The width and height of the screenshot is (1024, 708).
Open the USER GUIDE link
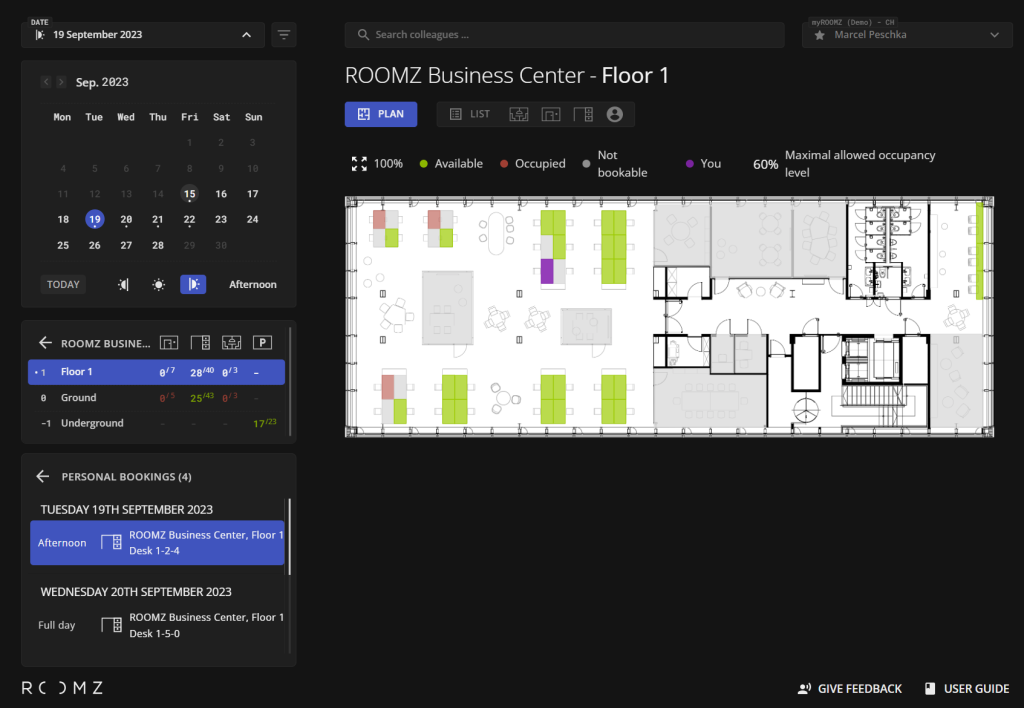966,688
